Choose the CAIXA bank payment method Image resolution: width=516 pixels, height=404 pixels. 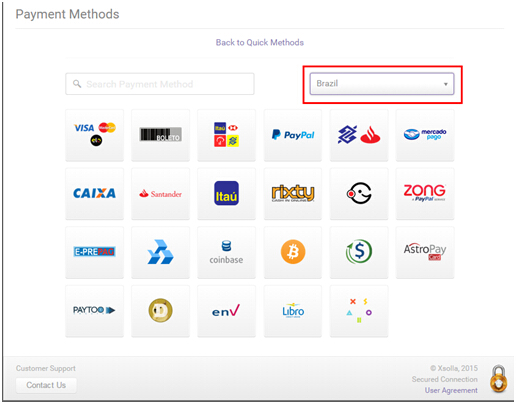[x=94, y=194]
